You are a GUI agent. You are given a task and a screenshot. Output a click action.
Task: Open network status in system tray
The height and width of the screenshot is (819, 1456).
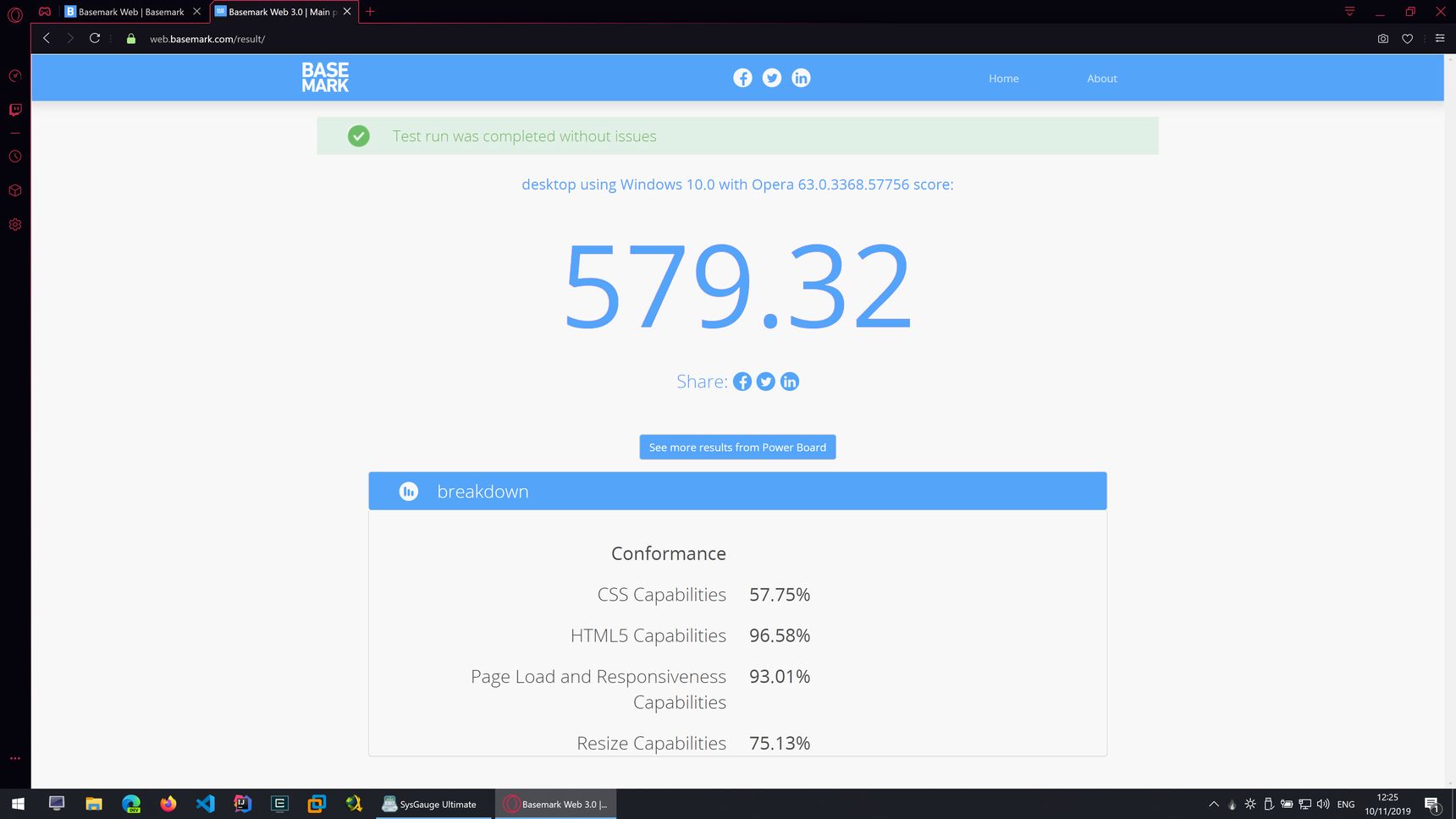pos(1305,804)
